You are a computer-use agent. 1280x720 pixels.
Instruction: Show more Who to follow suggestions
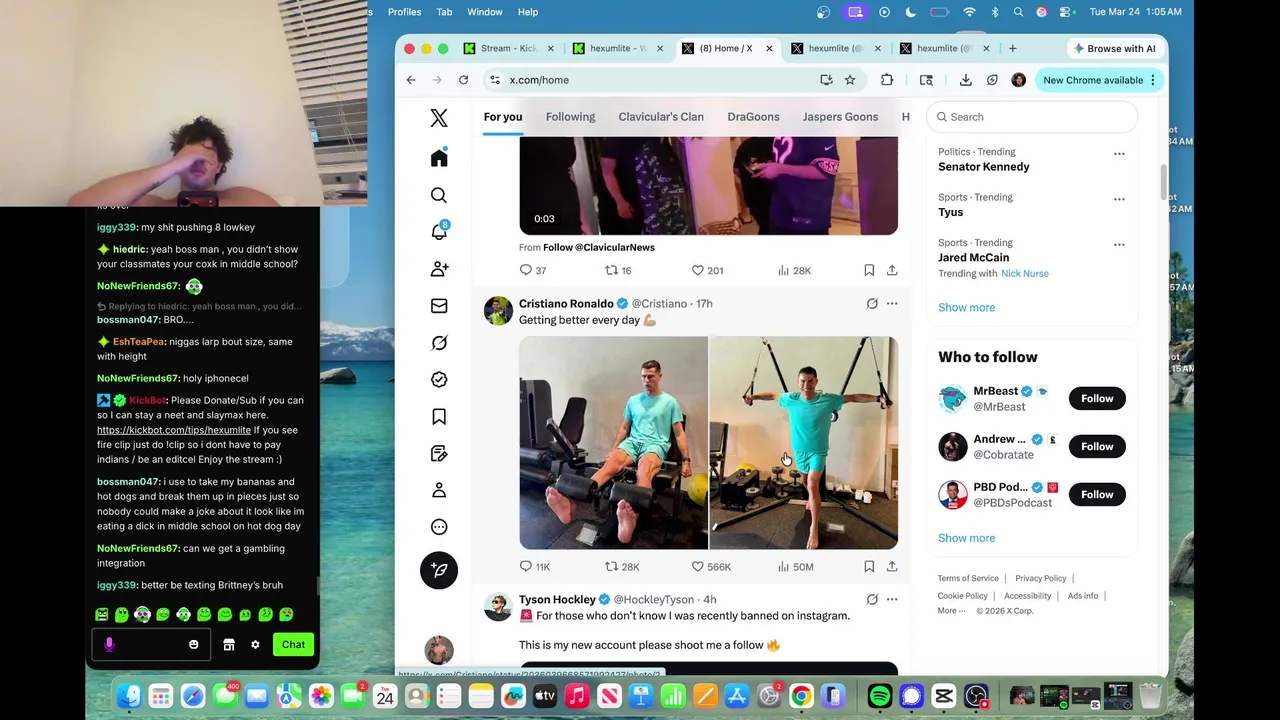click(x=966, y=538)
